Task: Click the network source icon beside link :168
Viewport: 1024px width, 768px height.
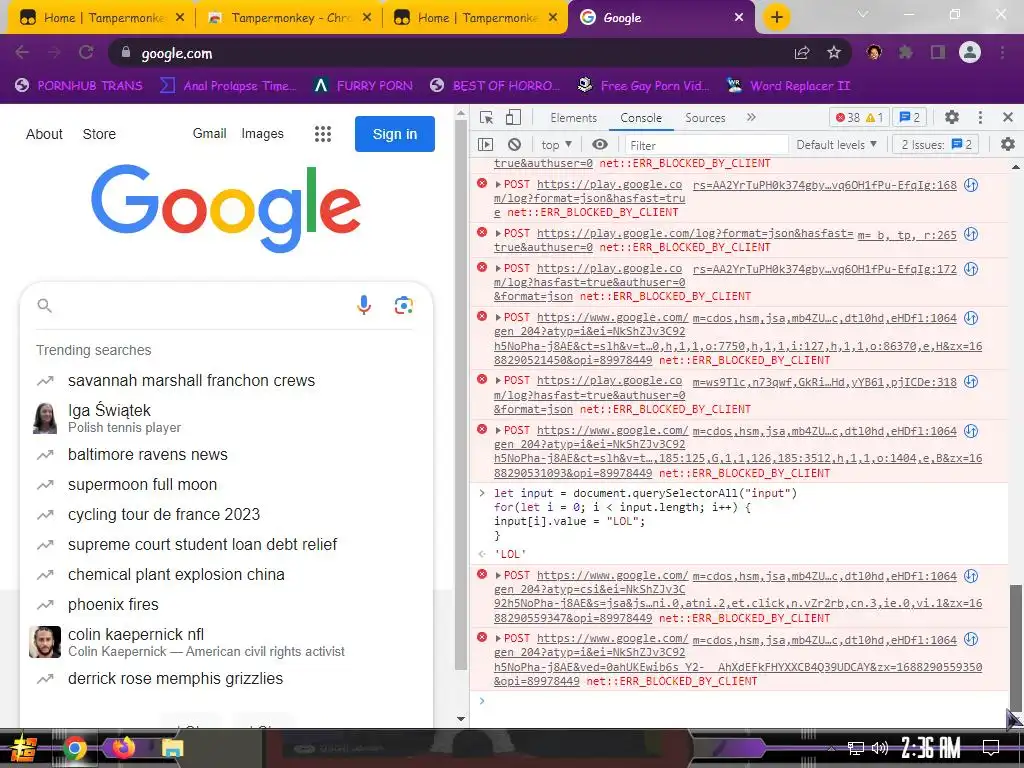Action: (x=971, y=185)
